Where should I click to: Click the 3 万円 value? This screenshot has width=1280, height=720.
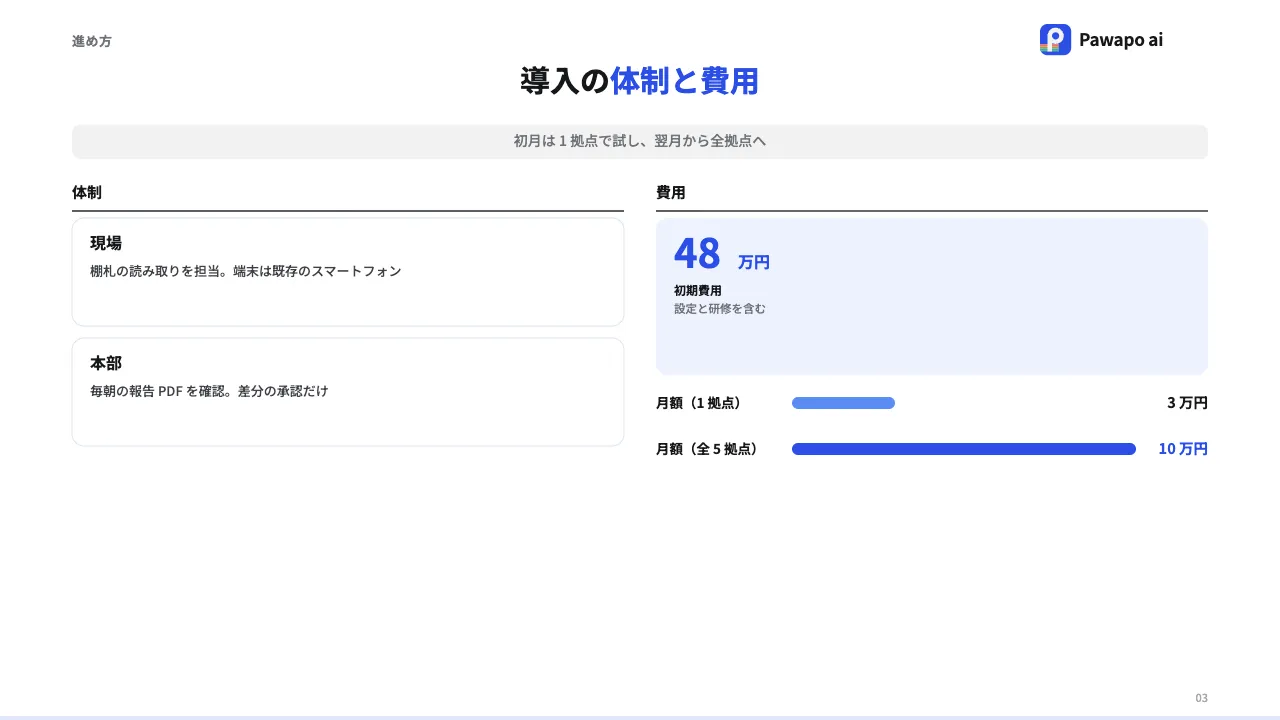1187,403
